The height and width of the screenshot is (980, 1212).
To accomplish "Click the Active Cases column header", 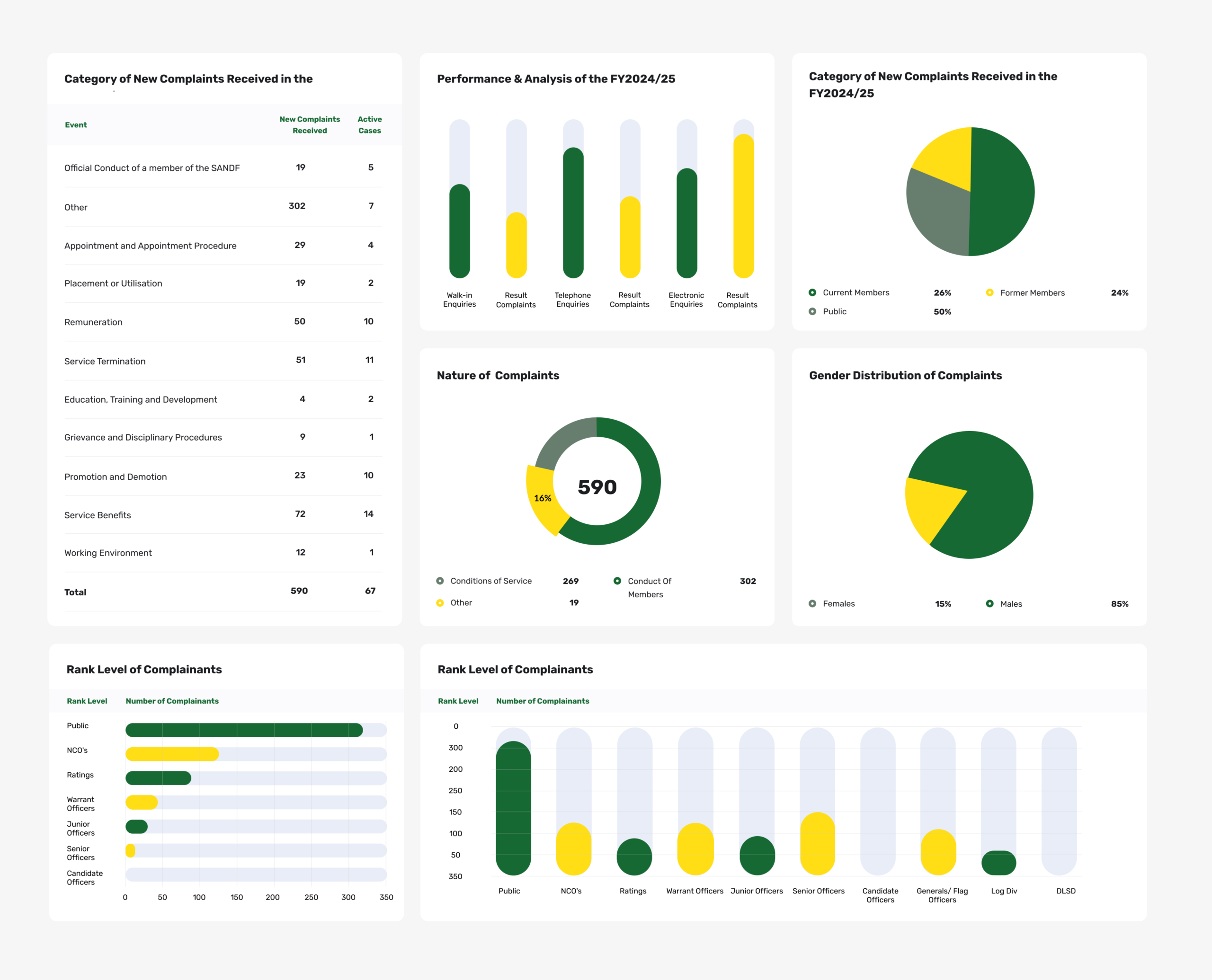I will point(369,125).
